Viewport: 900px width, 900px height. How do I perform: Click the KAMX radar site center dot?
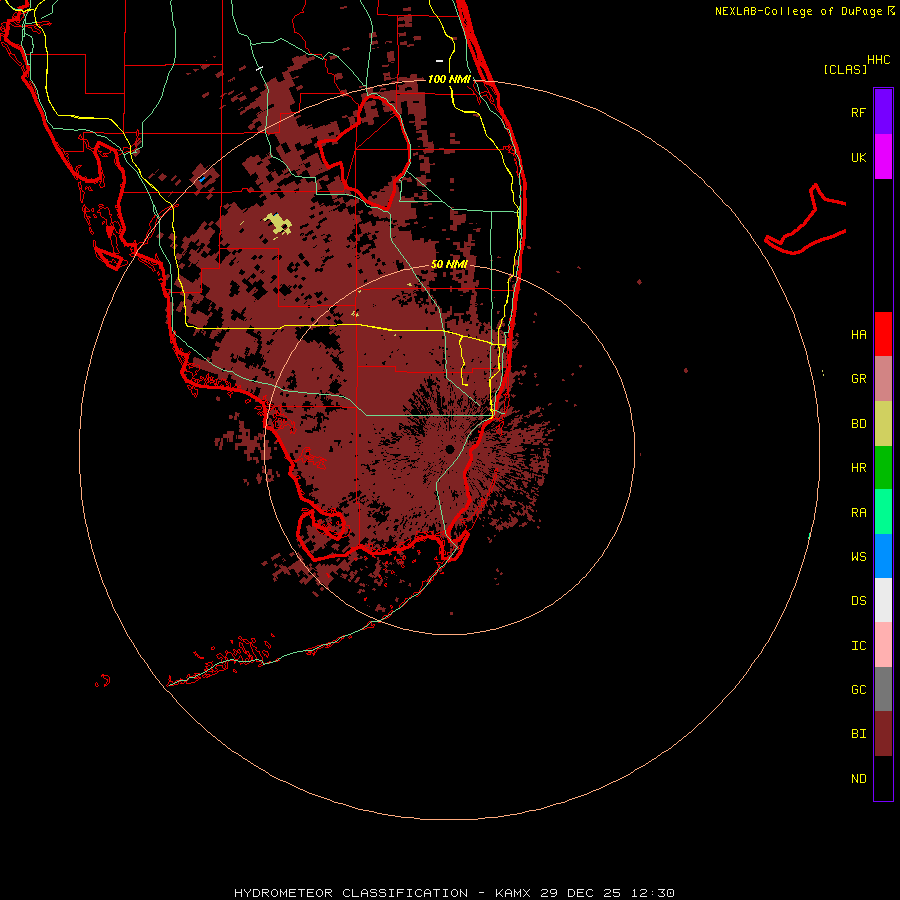449,449
